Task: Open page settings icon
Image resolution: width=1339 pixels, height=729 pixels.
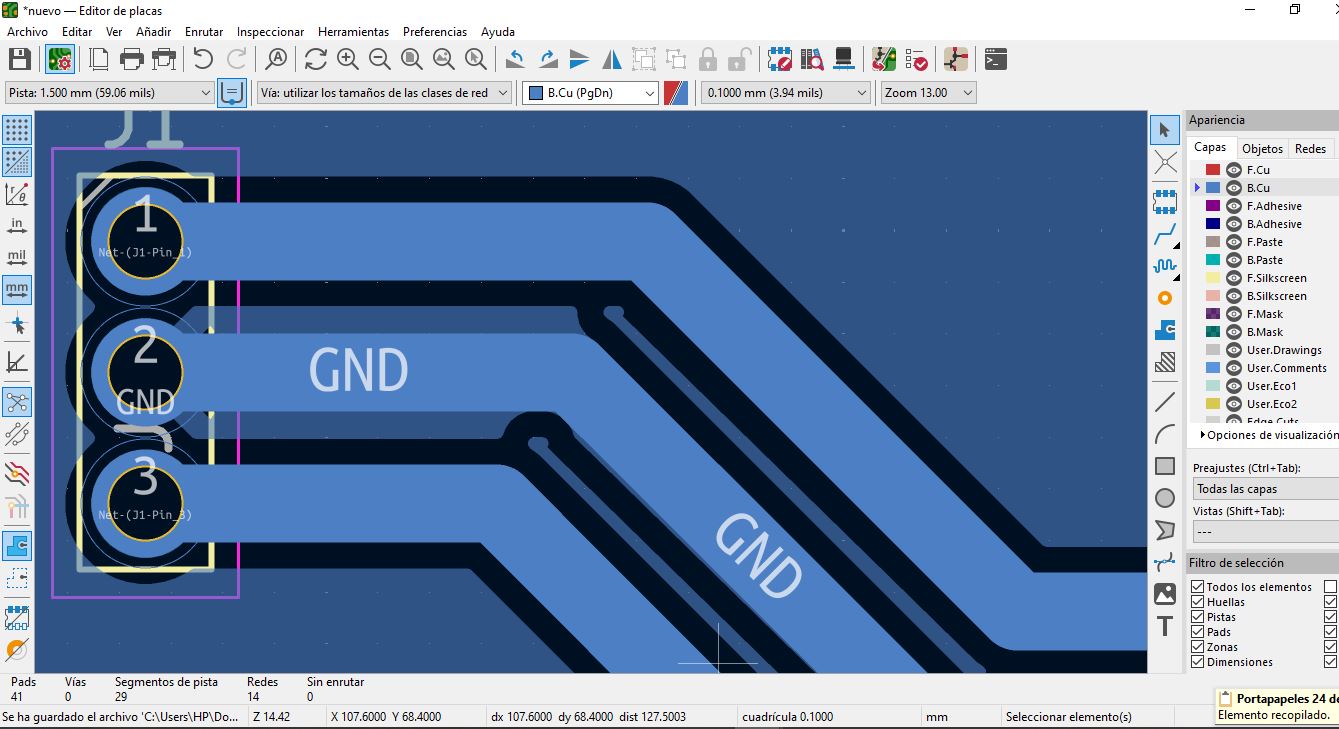Action: tap(99, 59)
